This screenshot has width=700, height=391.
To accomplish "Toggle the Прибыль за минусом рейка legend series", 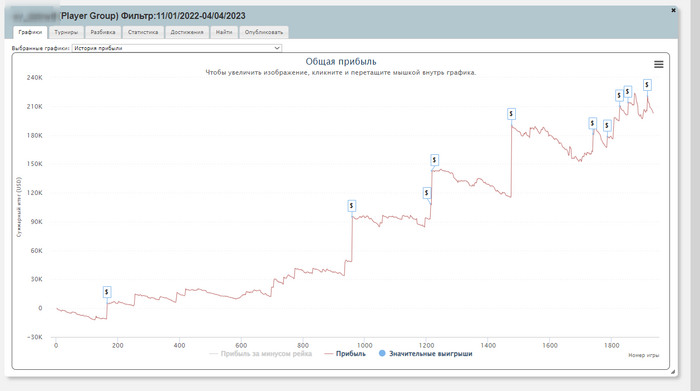I will pos(261,354).
